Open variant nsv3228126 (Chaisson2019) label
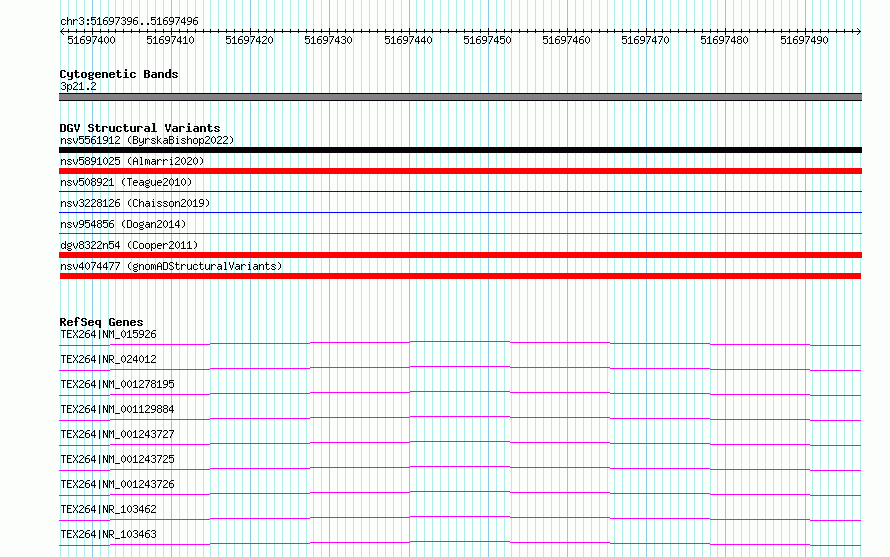This screenshot has height=557, width=890. pyautogui.click(x=135, y=203)
